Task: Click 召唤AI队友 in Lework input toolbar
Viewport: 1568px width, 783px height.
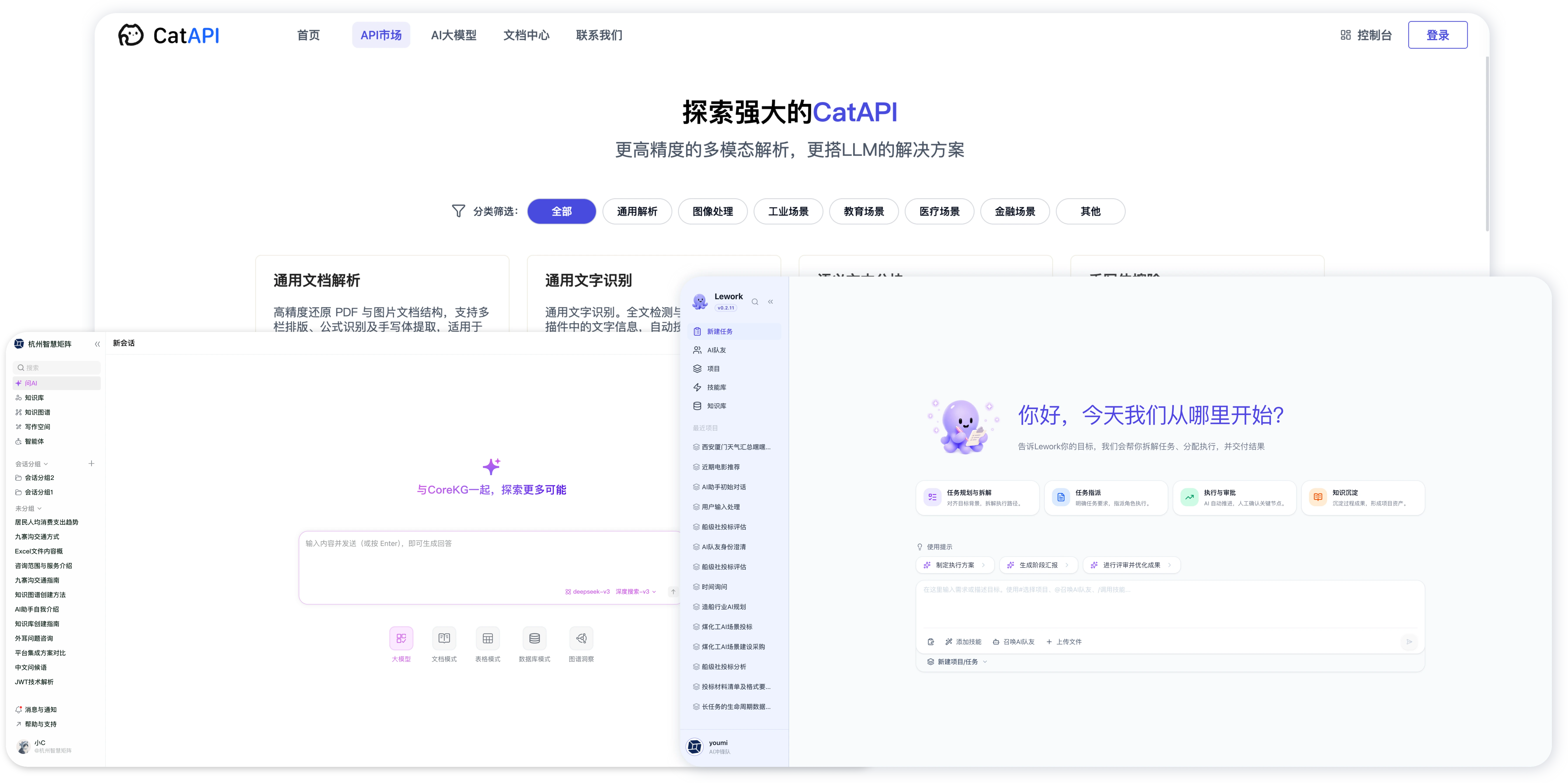Action: point(1013,642)
